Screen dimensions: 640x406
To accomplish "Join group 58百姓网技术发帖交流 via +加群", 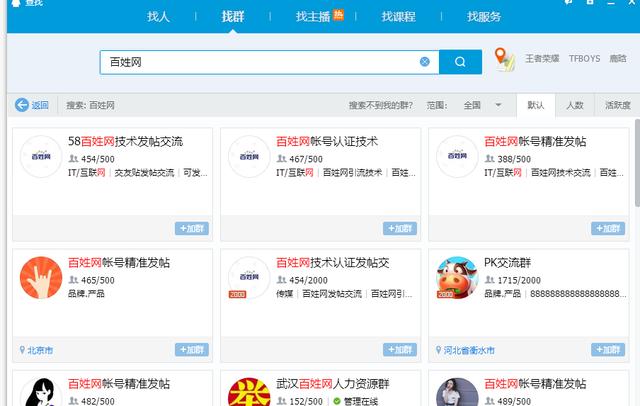I will pyautogui.click(x=192, y=229).
